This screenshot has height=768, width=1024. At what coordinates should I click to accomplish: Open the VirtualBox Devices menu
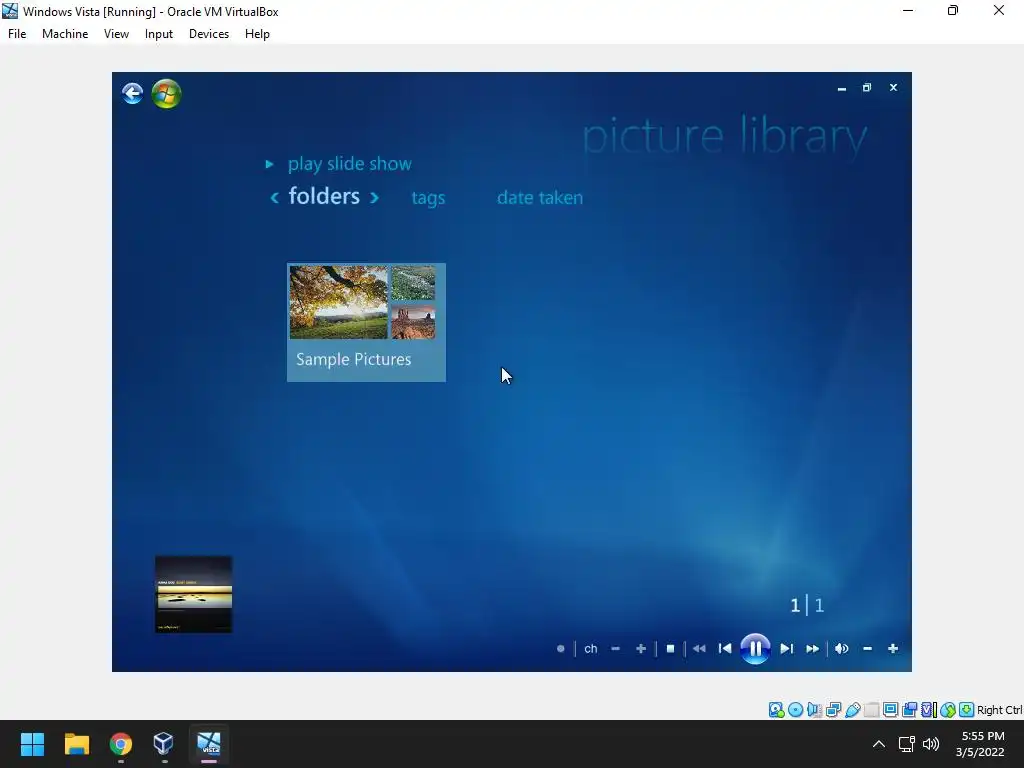point(209,34)
